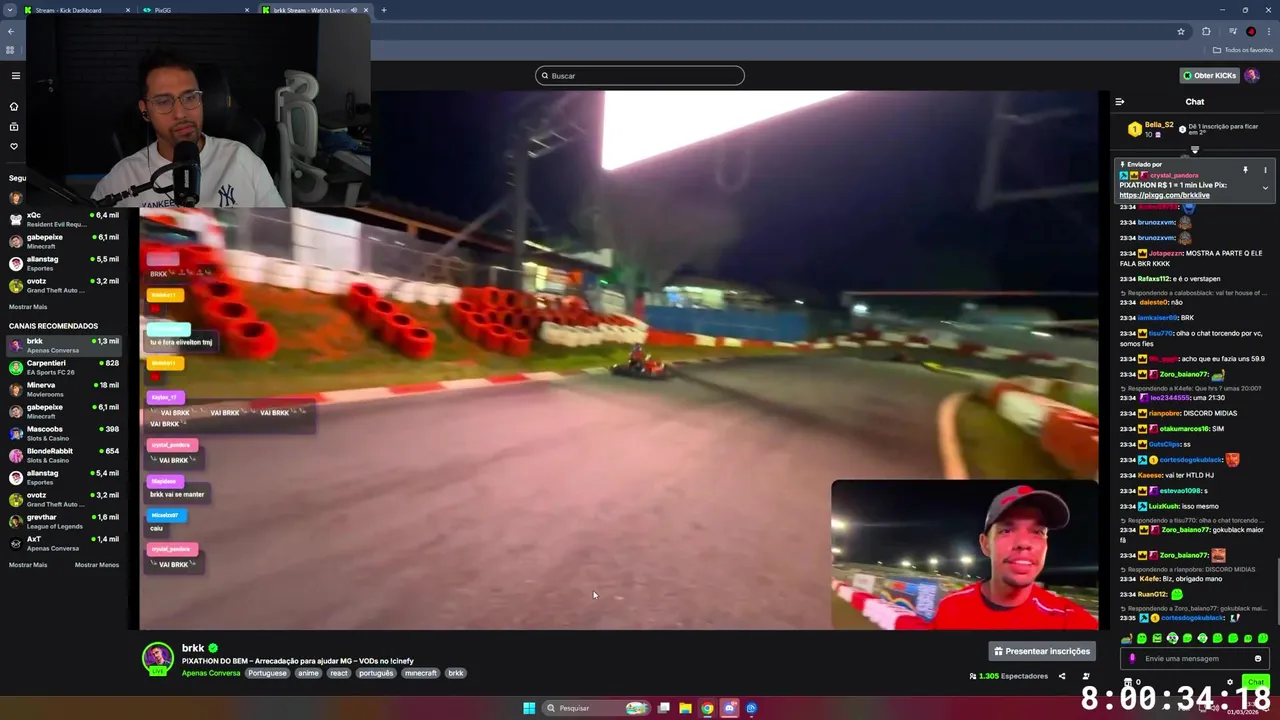The width and height of the screenshot is (1280, 720).
Task: Expand the gift leaderboard down arrow
Action: tap(1195, 150)
